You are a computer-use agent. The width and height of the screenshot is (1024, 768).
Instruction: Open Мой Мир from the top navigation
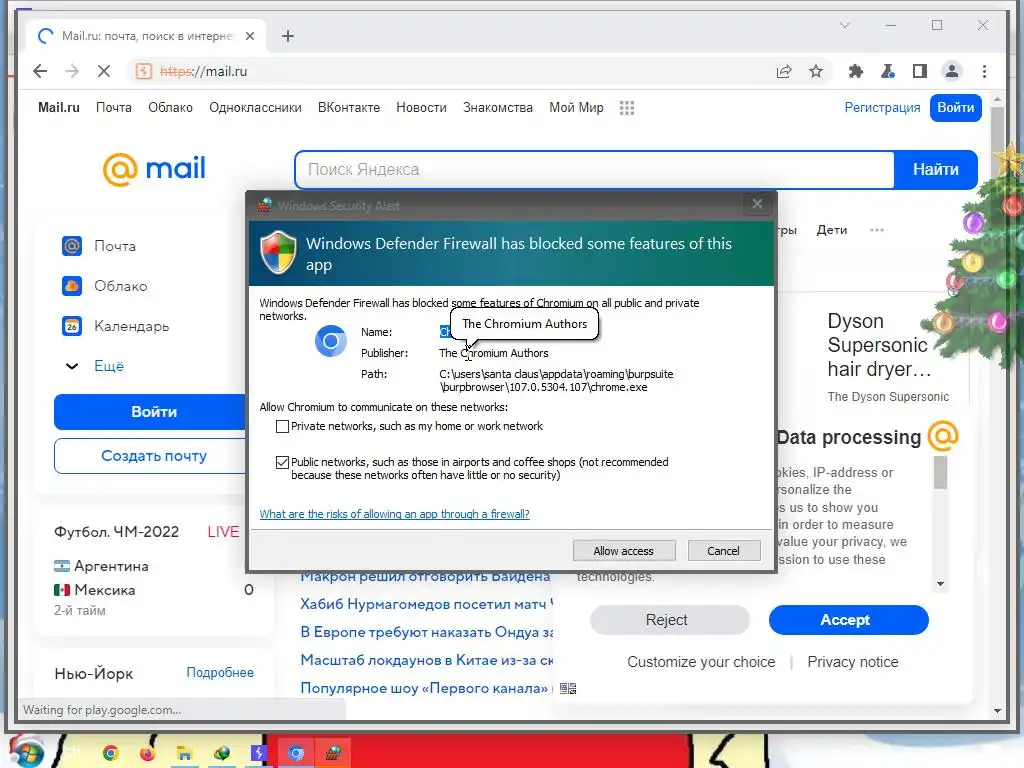(576, 108)
